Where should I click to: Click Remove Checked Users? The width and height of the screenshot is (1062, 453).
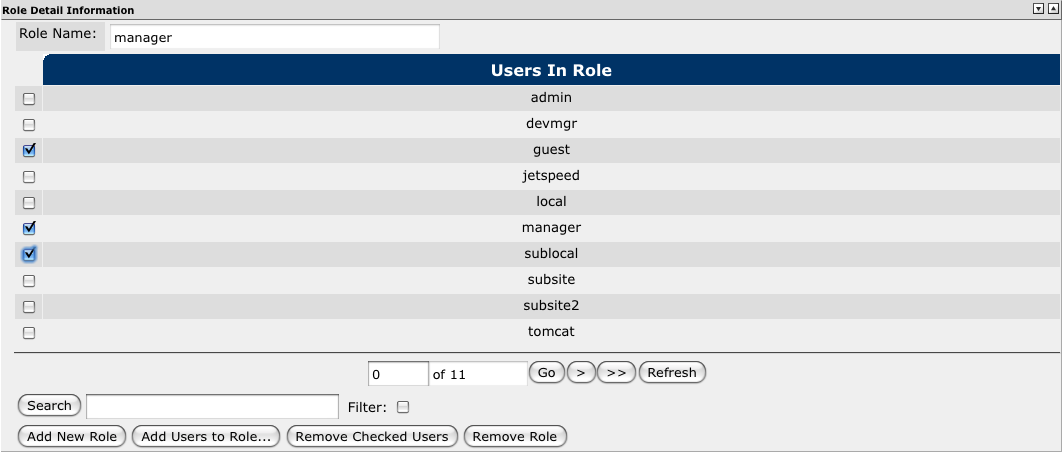372,437
